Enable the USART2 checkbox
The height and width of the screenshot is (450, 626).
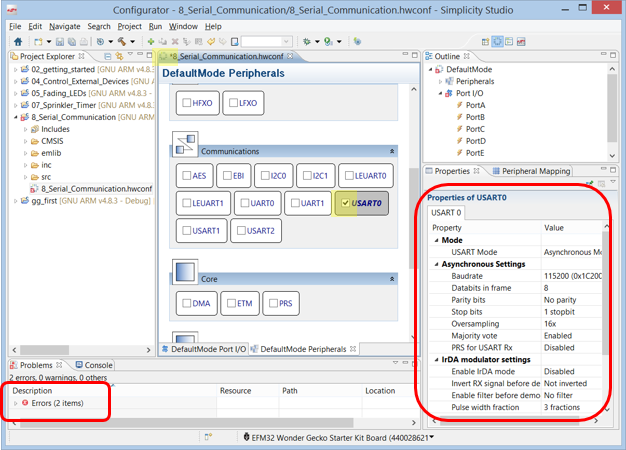coord(241,231)
